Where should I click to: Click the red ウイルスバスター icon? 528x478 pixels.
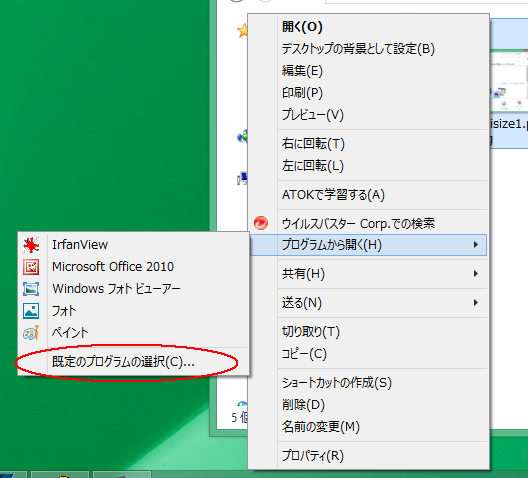pyautogui.click(x=261, y=223)
